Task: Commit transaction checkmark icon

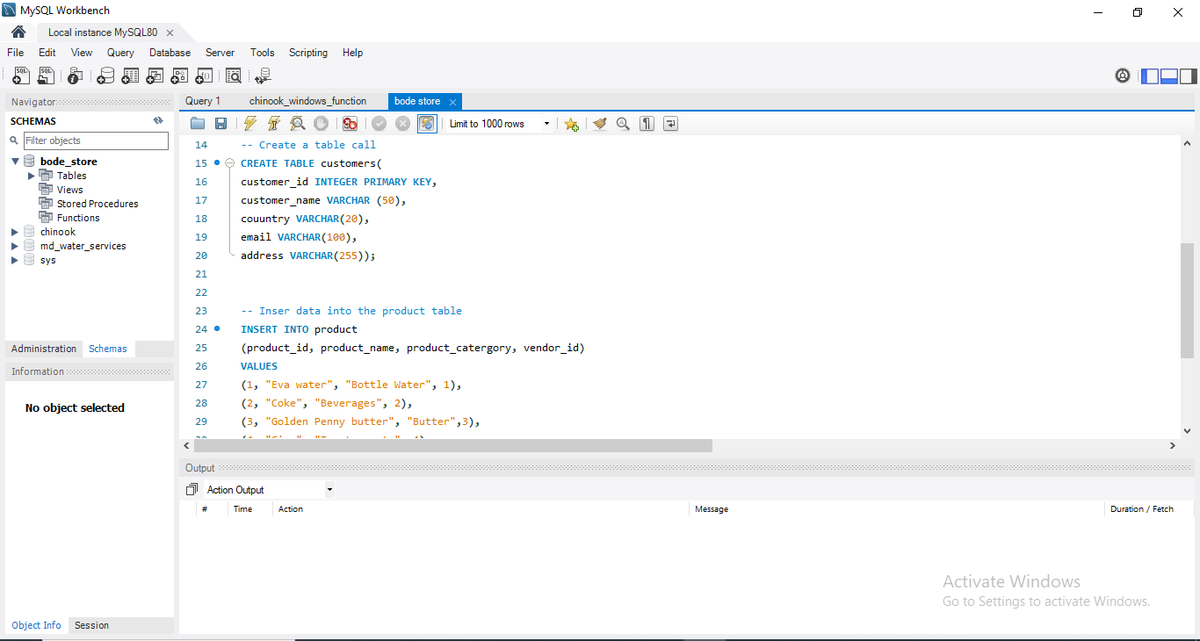Action: point(379,124)
